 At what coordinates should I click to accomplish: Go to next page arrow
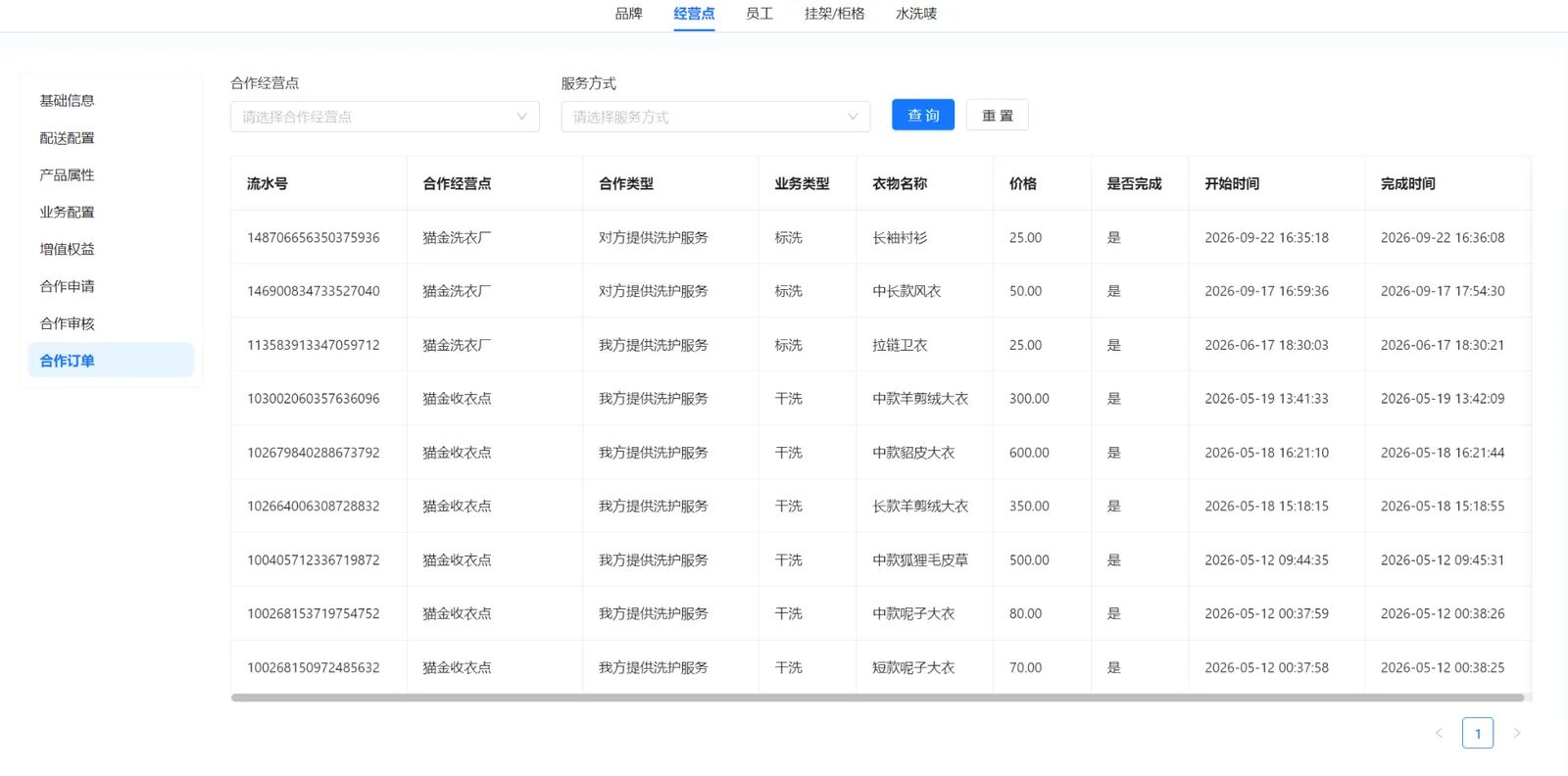coord(1517,733)
